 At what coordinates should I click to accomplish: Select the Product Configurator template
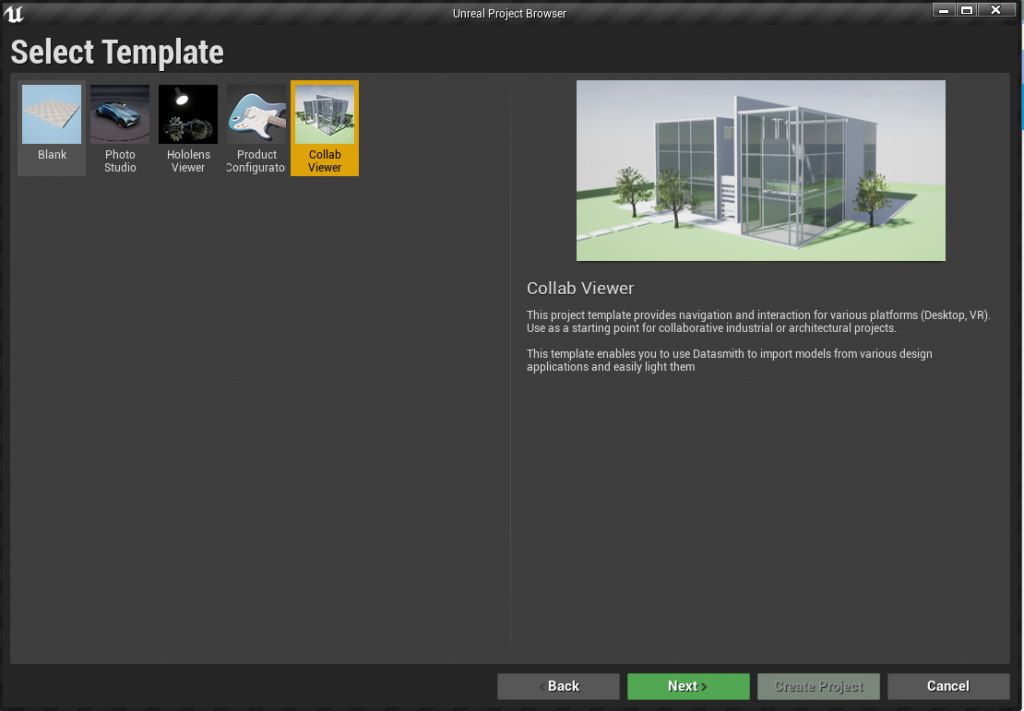[256, 128]
